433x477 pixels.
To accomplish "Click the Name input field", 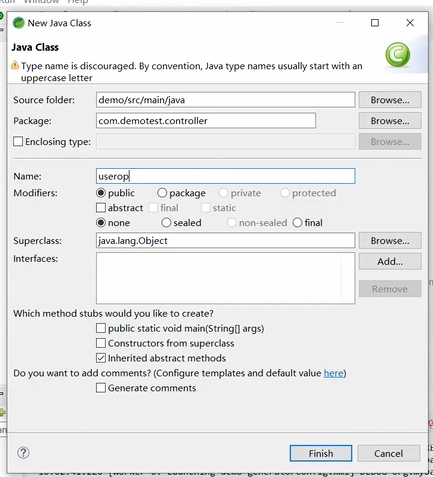I will 226,176.
